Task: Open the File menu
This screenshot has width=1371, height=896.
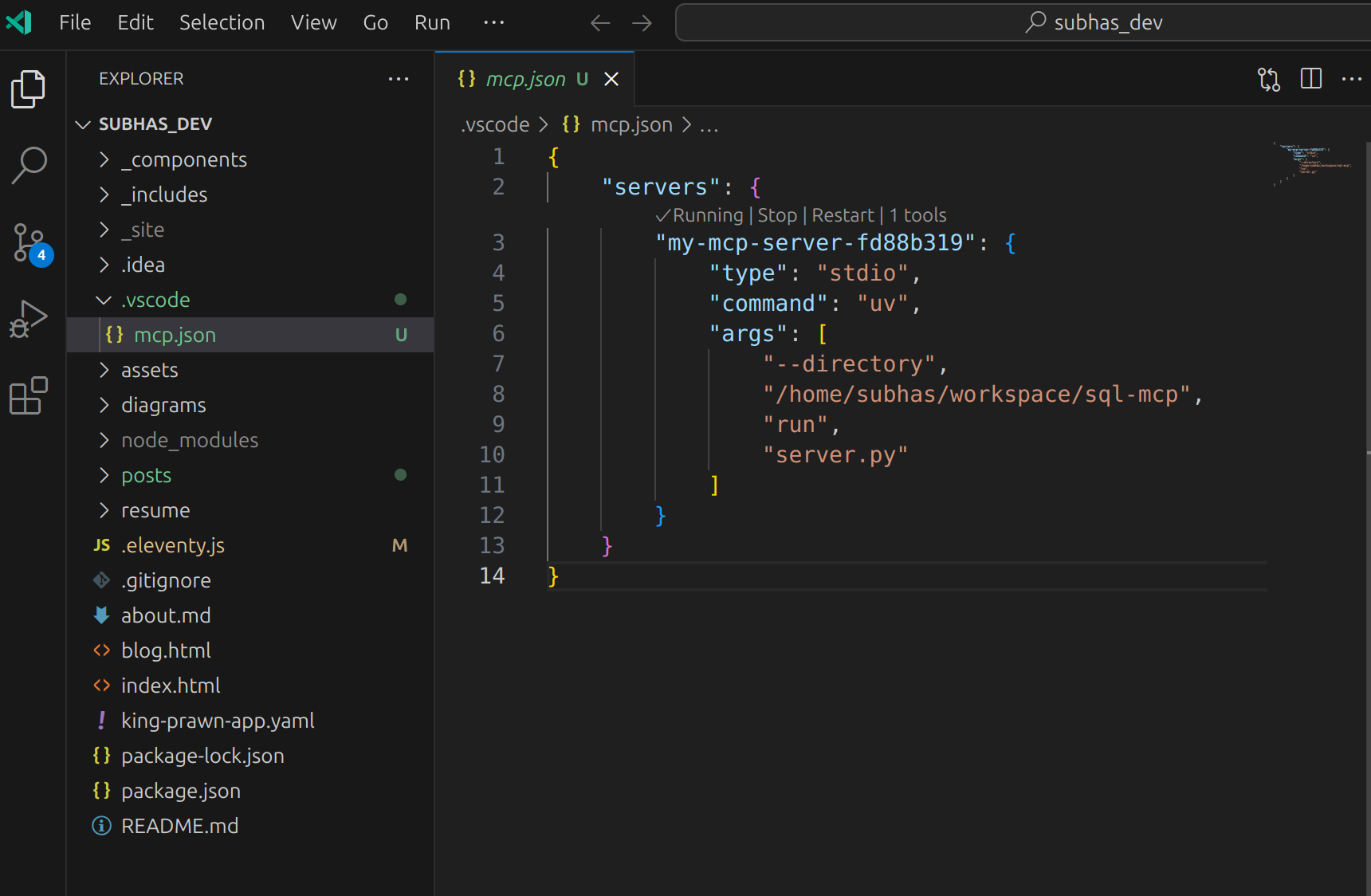Action: (x=75, y=22)
